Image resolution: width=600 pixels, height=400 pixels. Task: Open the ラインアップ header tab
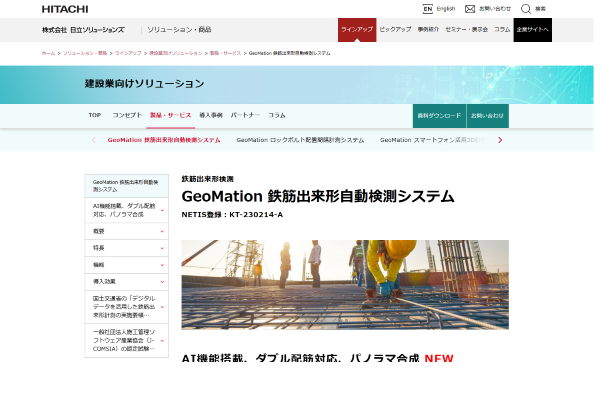click(357, 30)
